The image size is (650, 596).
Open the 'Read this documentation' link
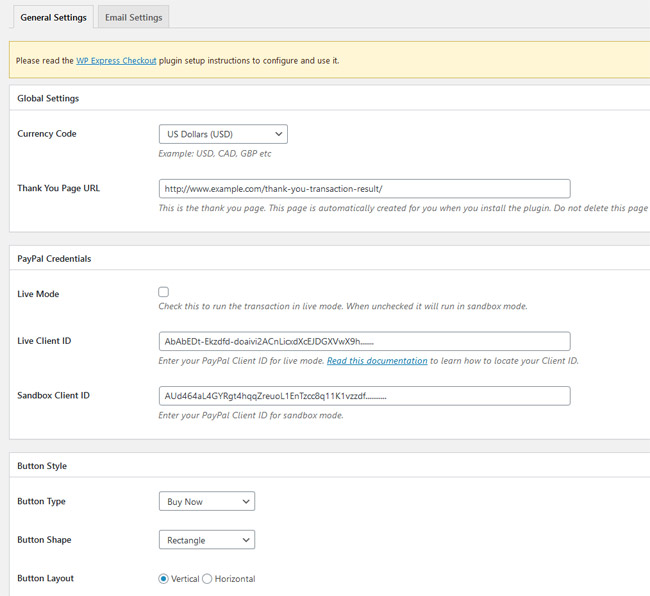pos(377,361)
